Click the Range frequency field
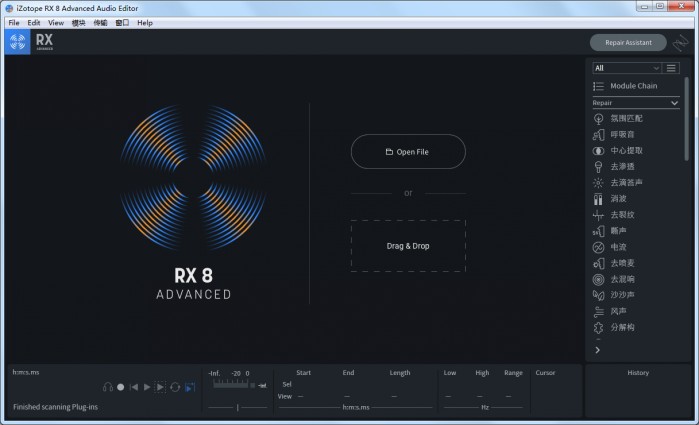 [509, 396]
